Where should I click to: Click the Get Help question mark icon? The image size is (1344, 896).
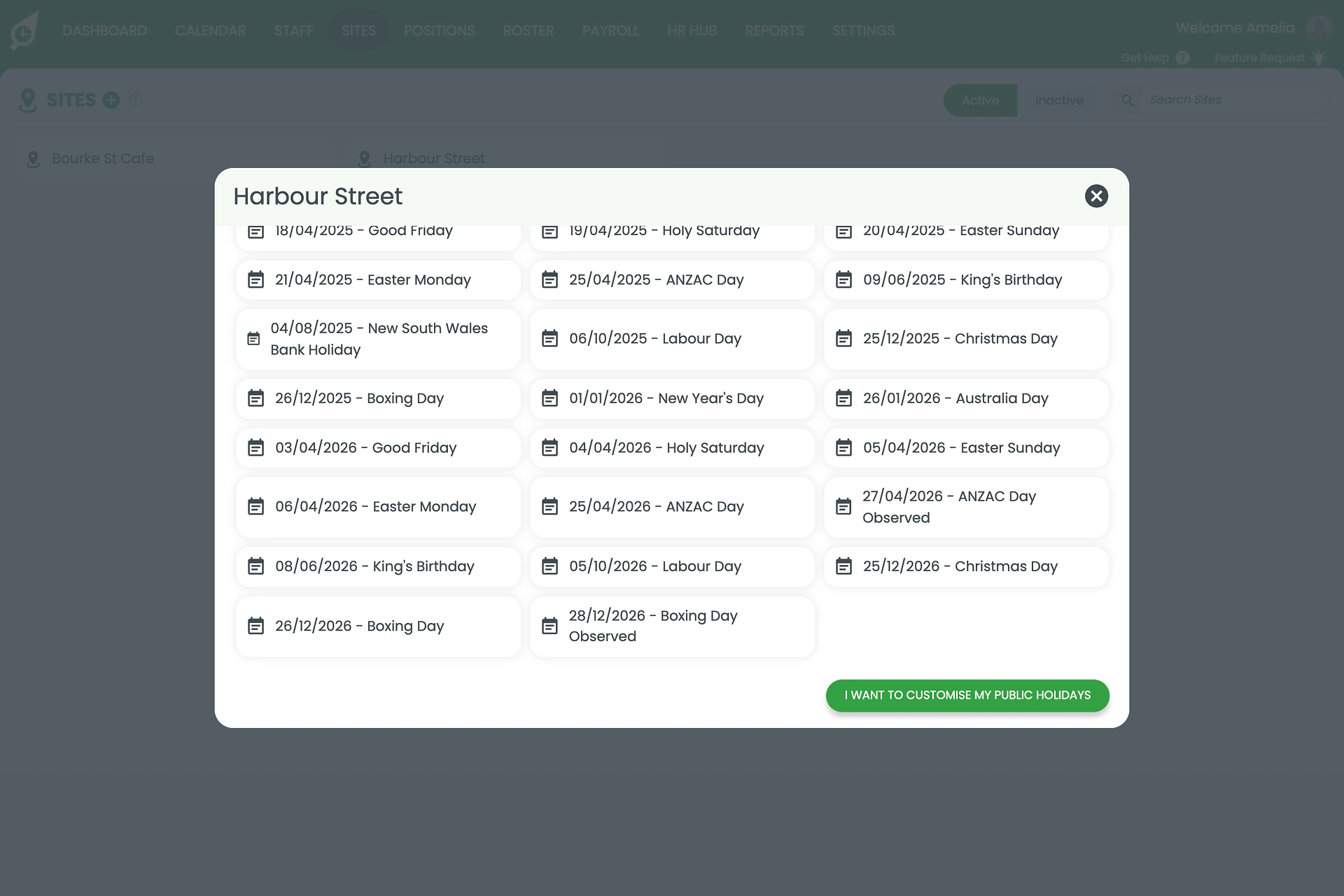[1182, 58]
